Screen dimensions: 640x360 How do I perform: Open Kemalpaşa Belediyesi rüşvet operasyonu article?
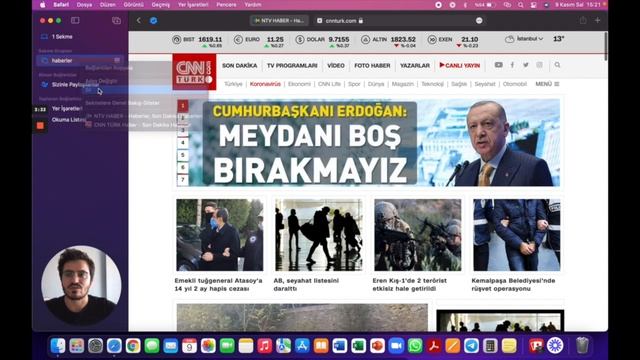[513, 284]
